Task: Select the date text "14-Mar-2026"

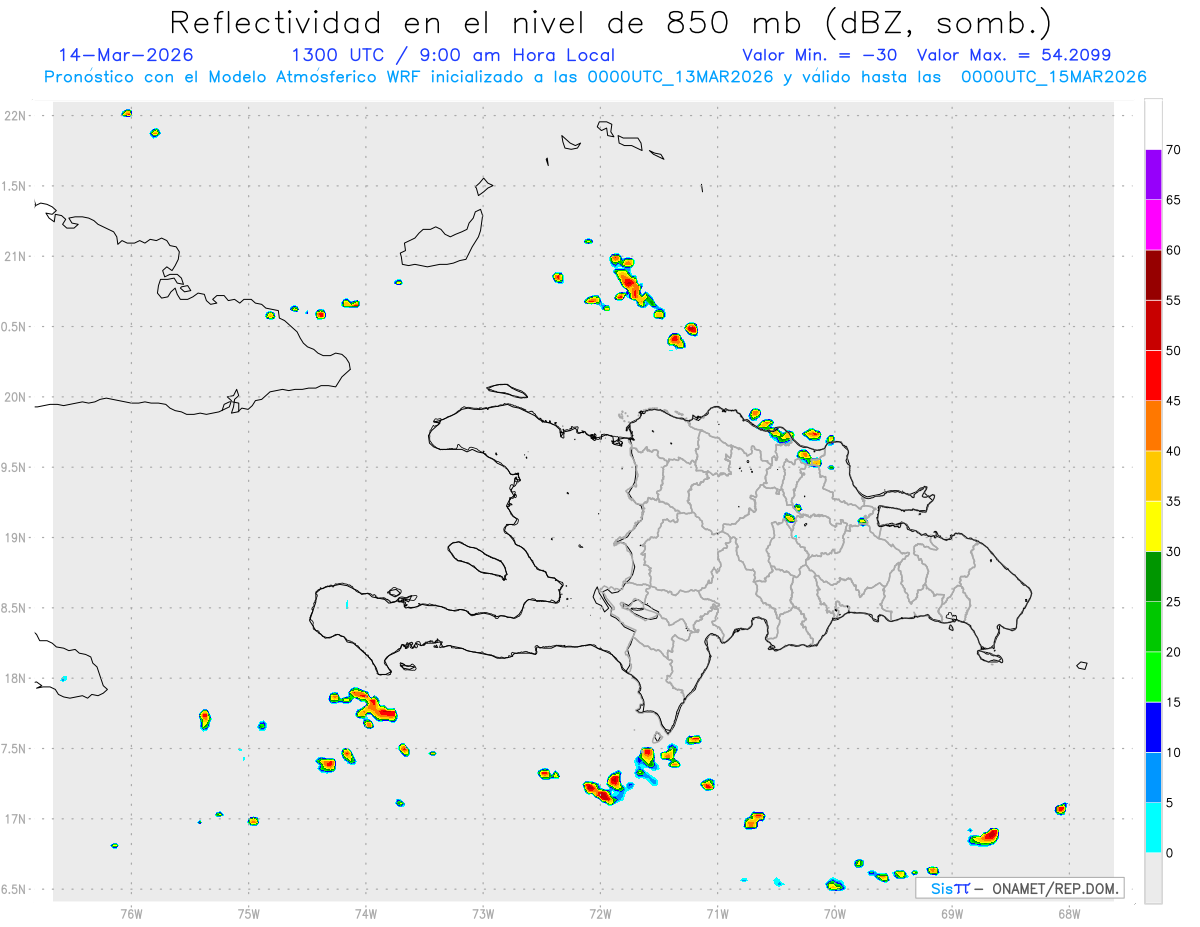Action: pos(126,55)
